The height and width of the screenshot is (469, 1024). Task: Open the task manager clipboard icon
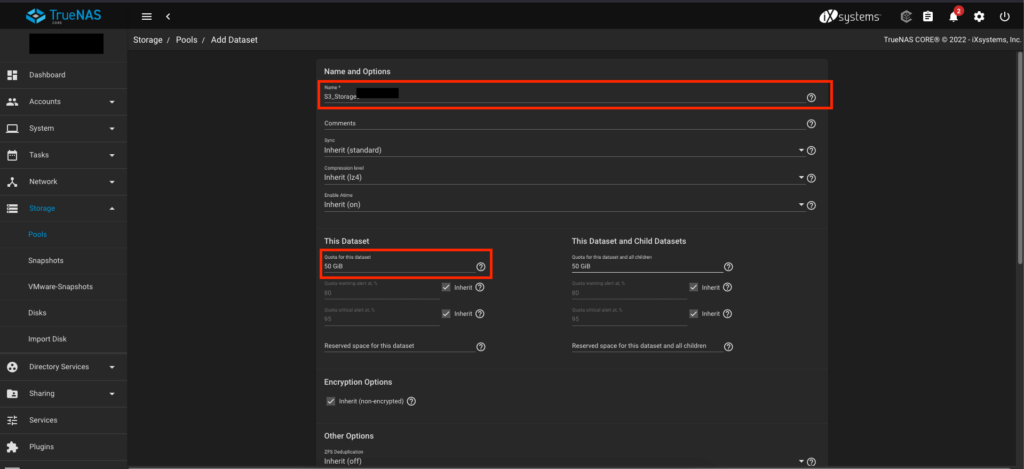pos(928,17)
